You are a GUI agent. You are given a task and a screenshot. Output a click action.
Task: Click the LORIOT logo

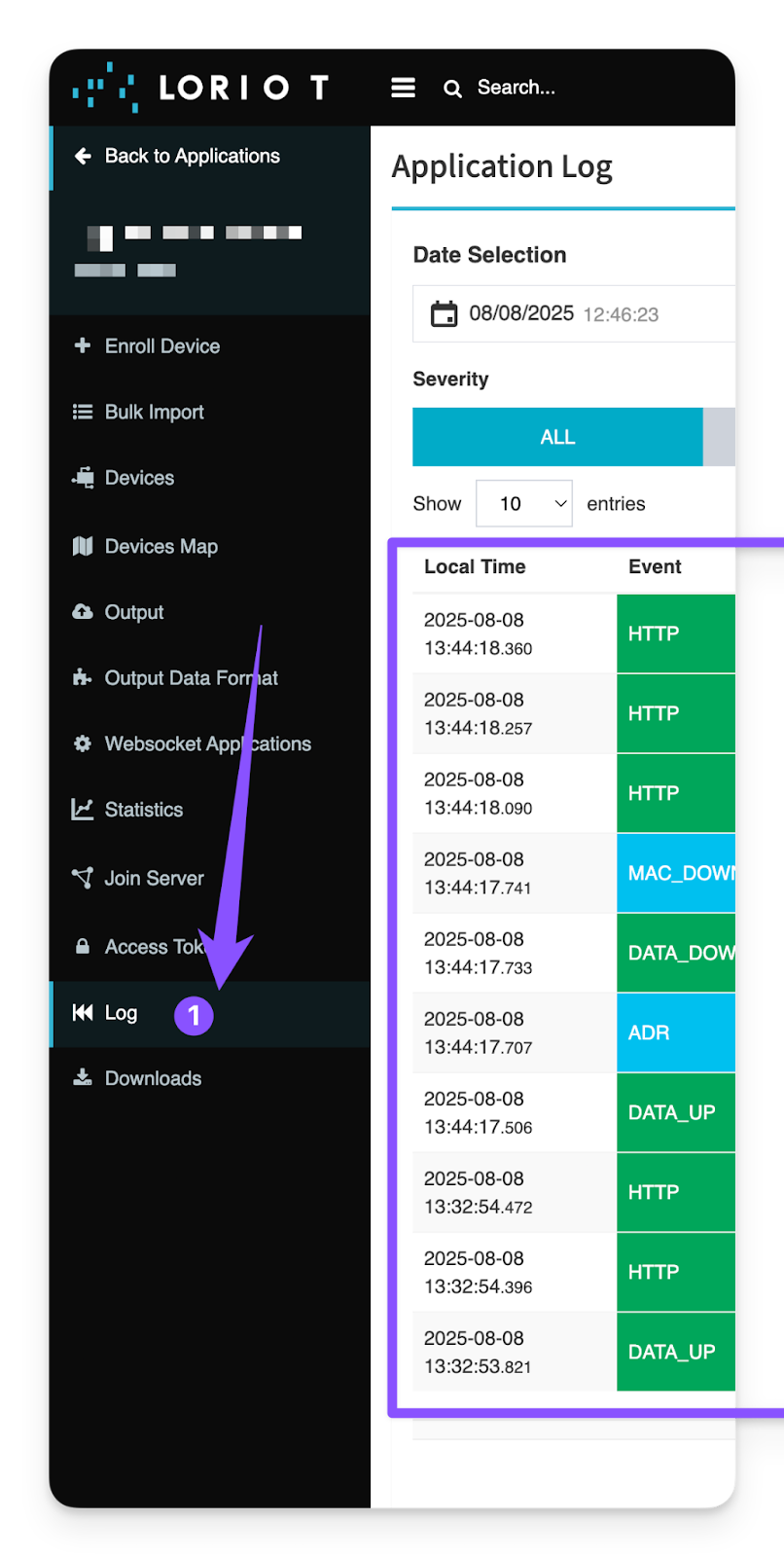click(x=201, y=89)
